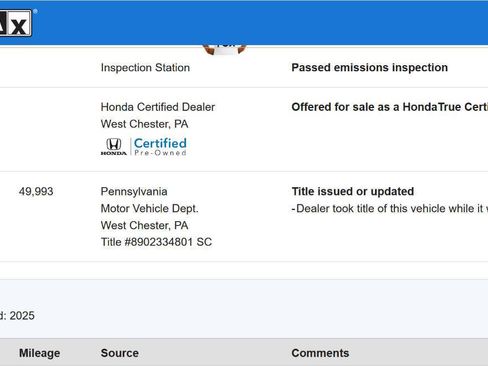Click the Inspection Station source text
The height and width of the screenshot is (366, 488).
145,68
